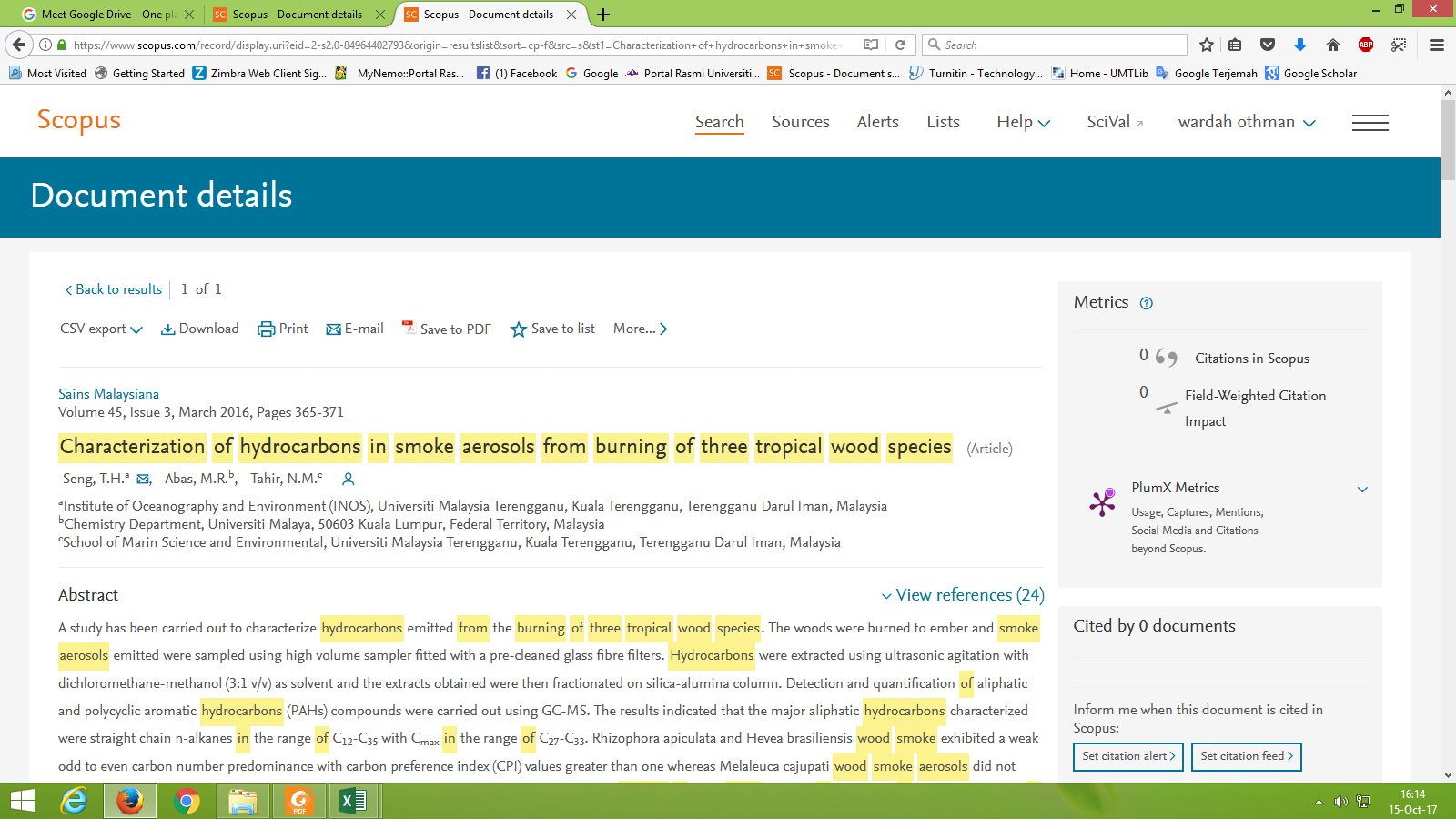The width and height of the screenshot is (1456, 819).
Task: Click the Back to results link
Action: click(113, 289)
